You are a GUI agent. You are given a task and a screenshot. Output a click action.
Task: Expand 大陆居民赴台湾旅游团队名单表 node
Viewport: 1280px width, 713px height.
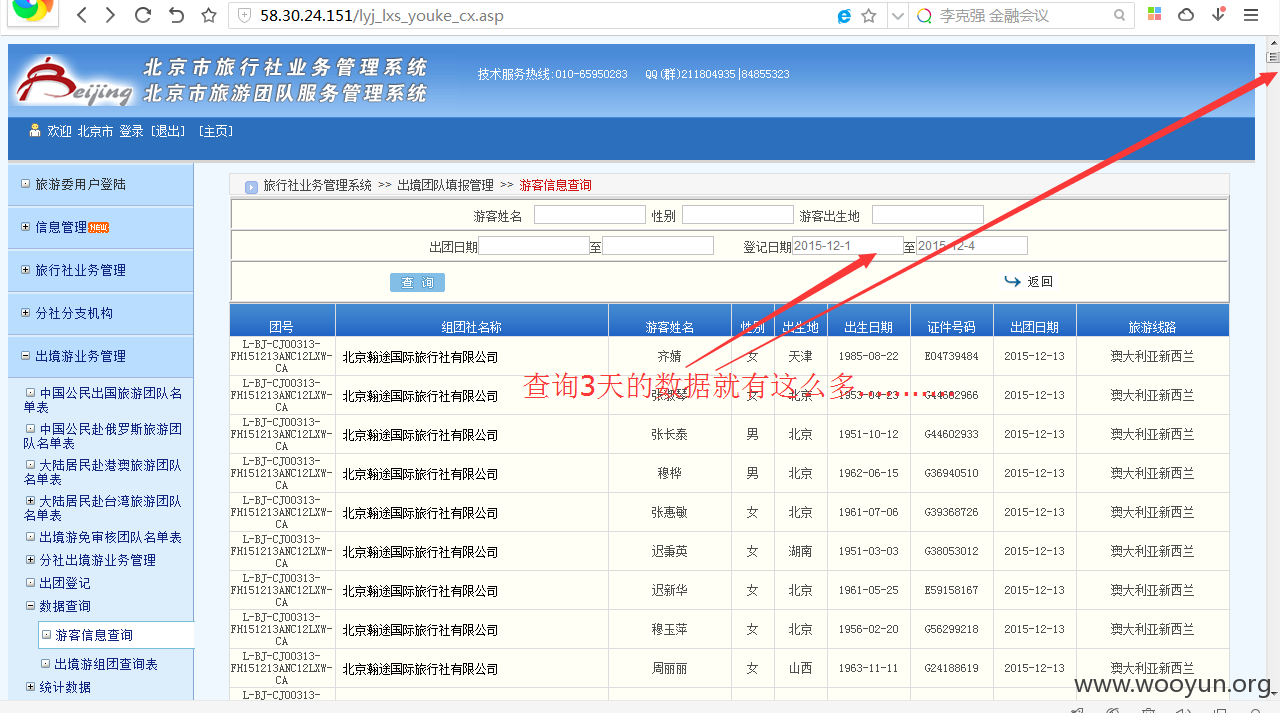point(30,500)
